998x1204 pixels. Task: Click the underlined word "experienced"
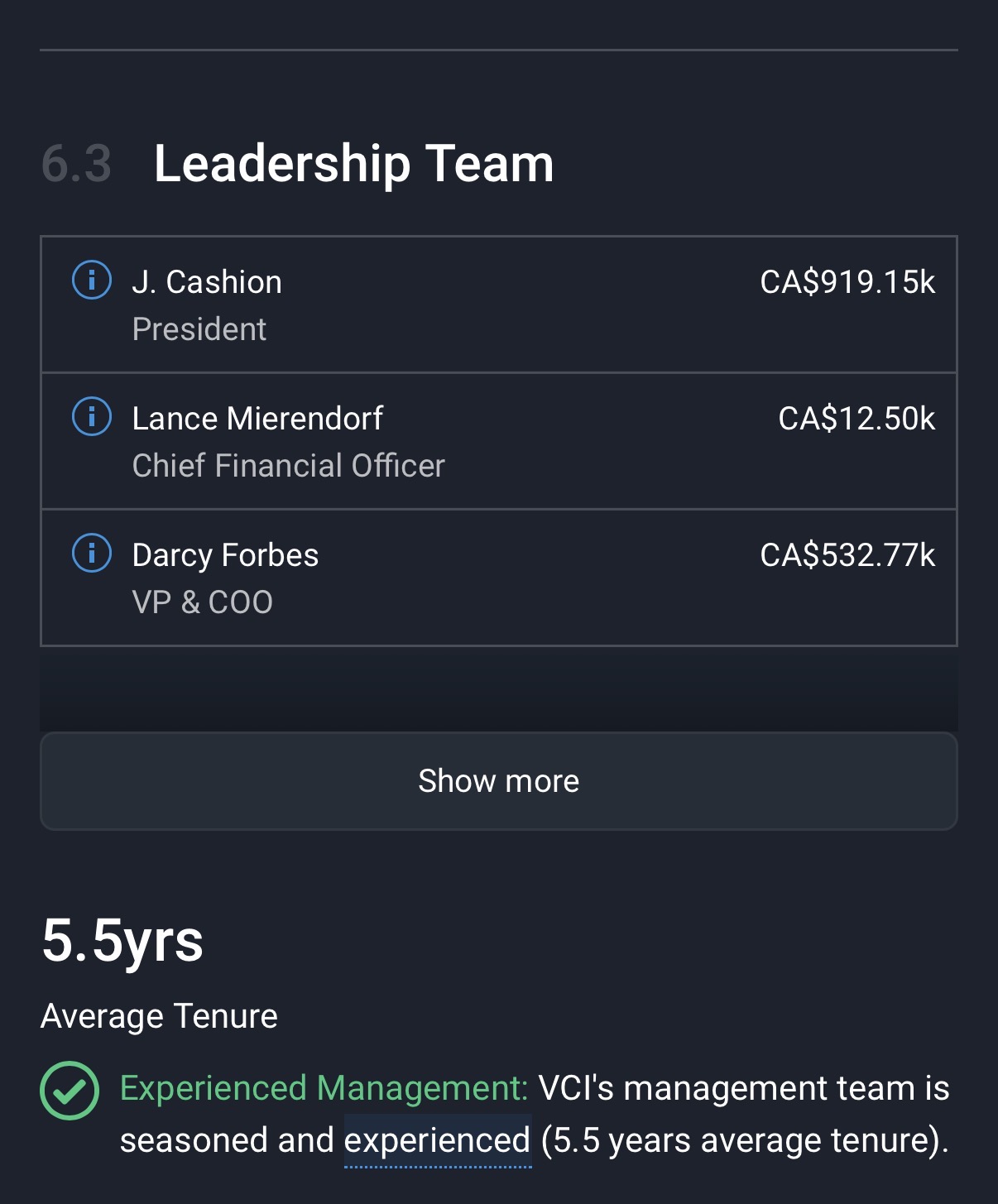437,1141
